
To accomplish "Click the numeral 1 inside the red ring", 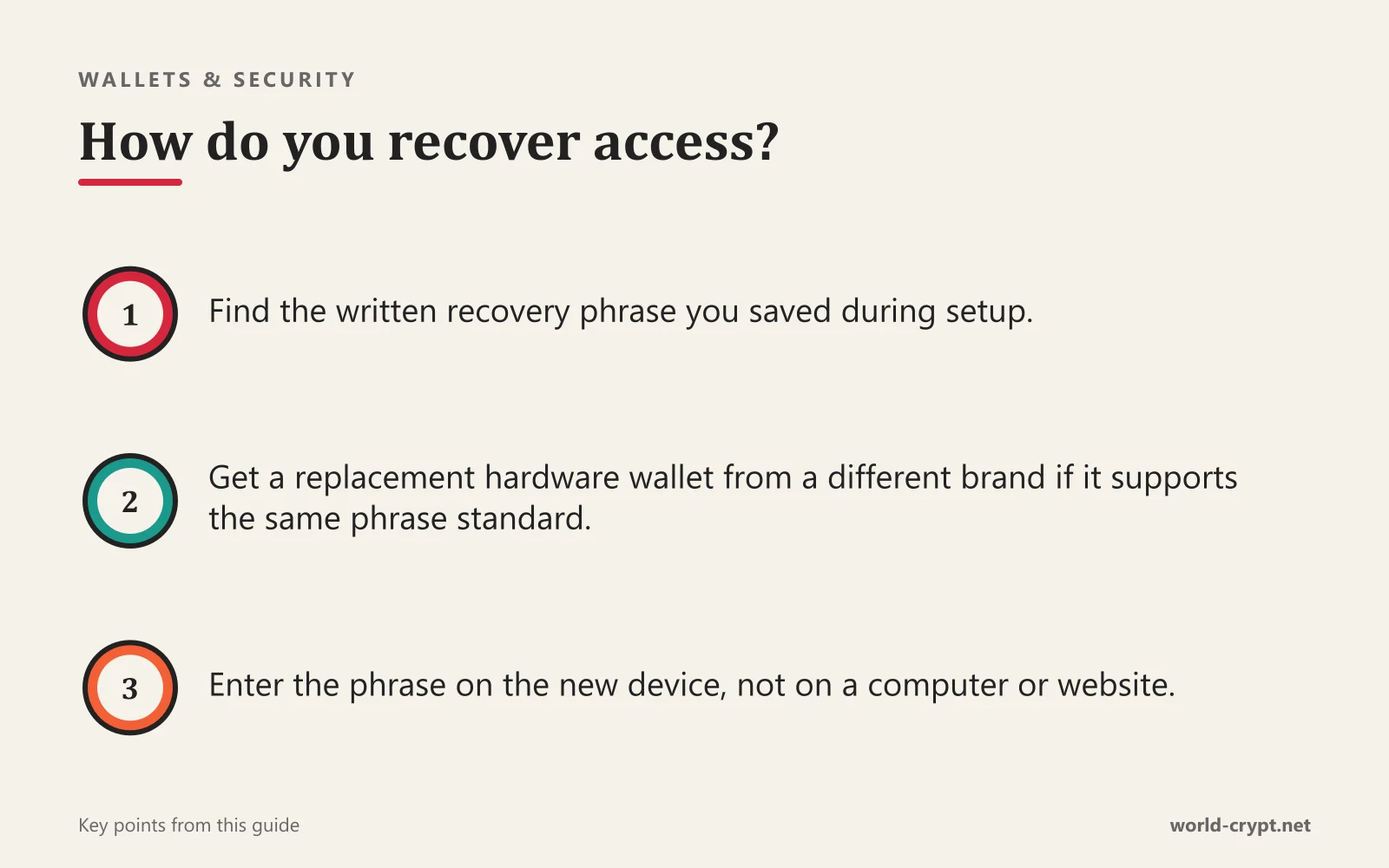I will (130, 315).
